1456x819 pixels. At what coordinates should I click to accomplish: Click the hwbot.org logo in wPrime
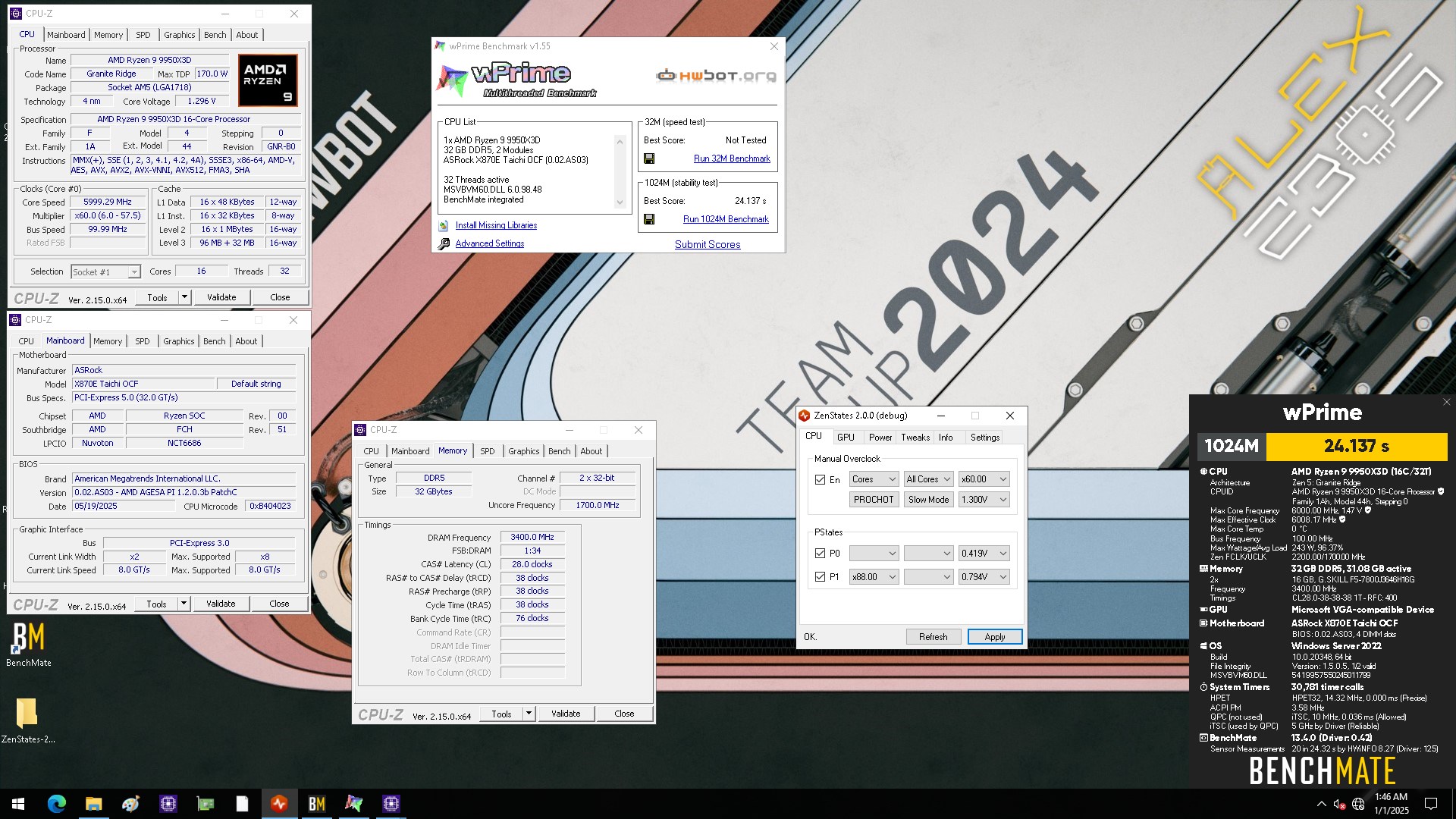coord(716,75)
